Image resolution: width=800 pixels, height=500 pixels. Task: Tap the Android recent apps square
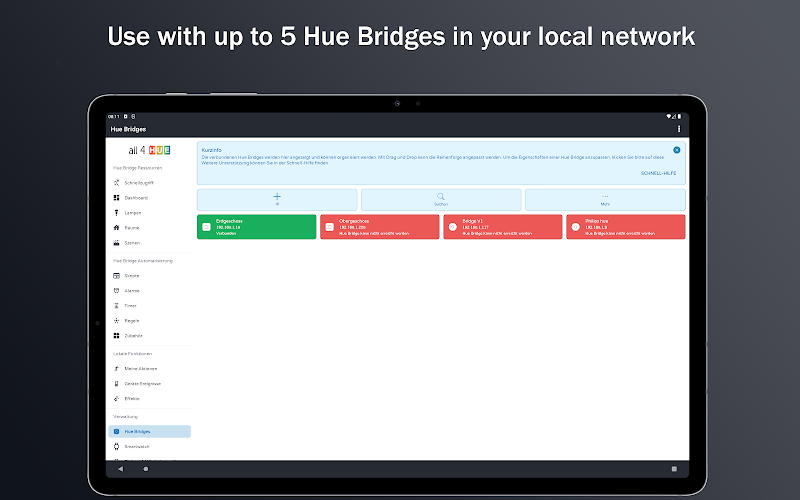coord(674,469)
